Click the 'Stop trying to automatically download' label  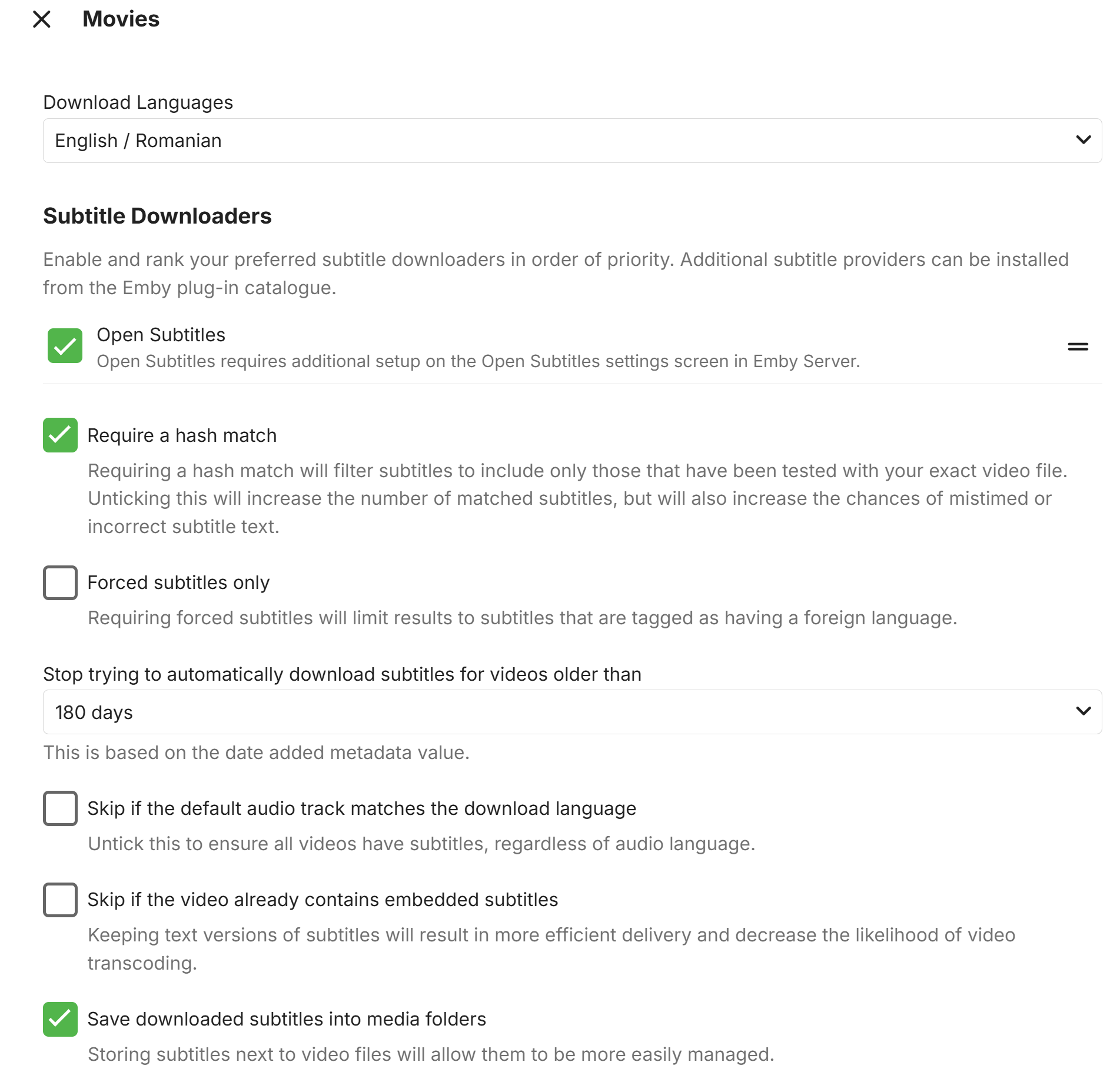342,674
